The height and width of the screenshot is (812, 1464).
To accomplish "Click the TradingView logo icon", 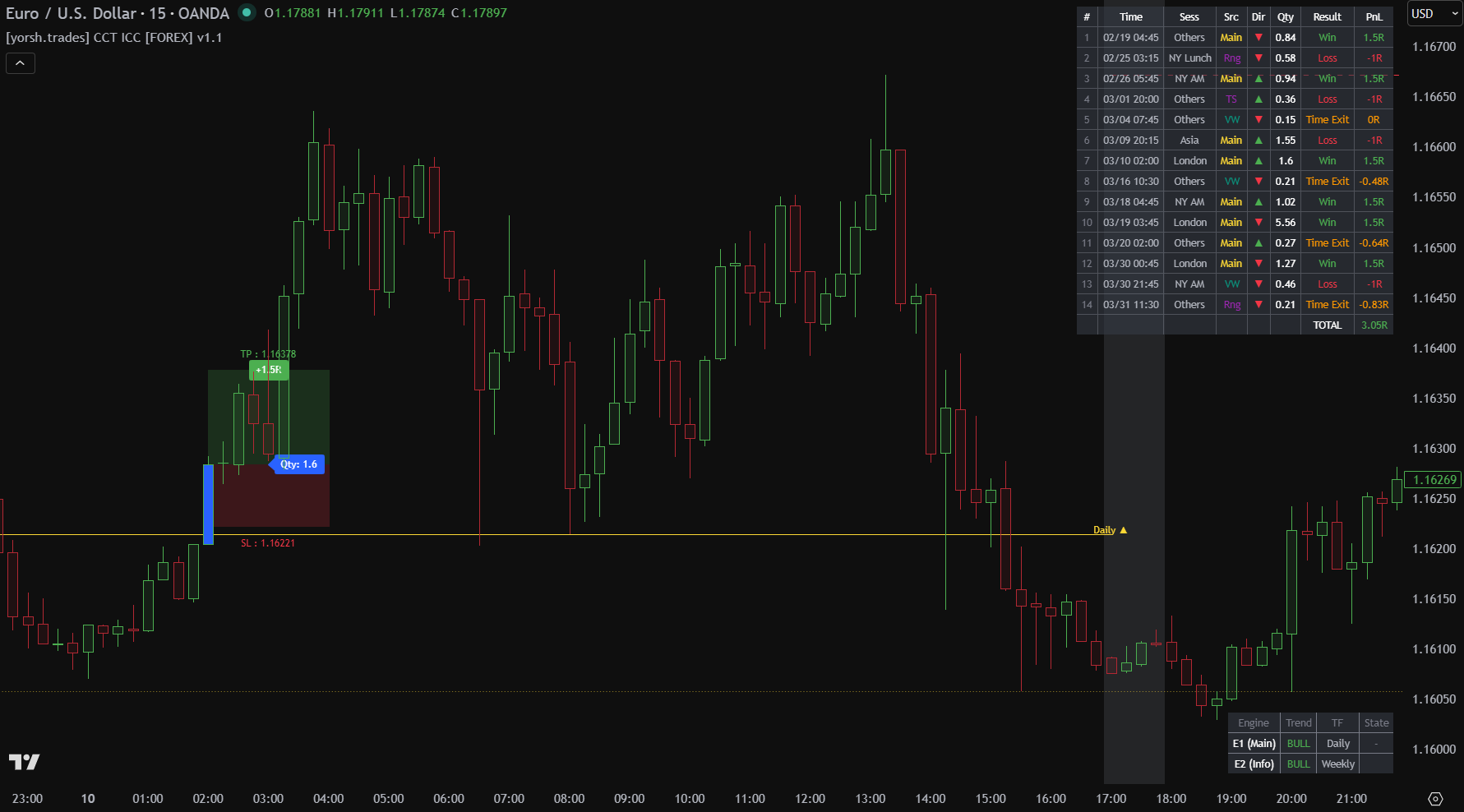I will pyautogui.click(x=24, y=762).
